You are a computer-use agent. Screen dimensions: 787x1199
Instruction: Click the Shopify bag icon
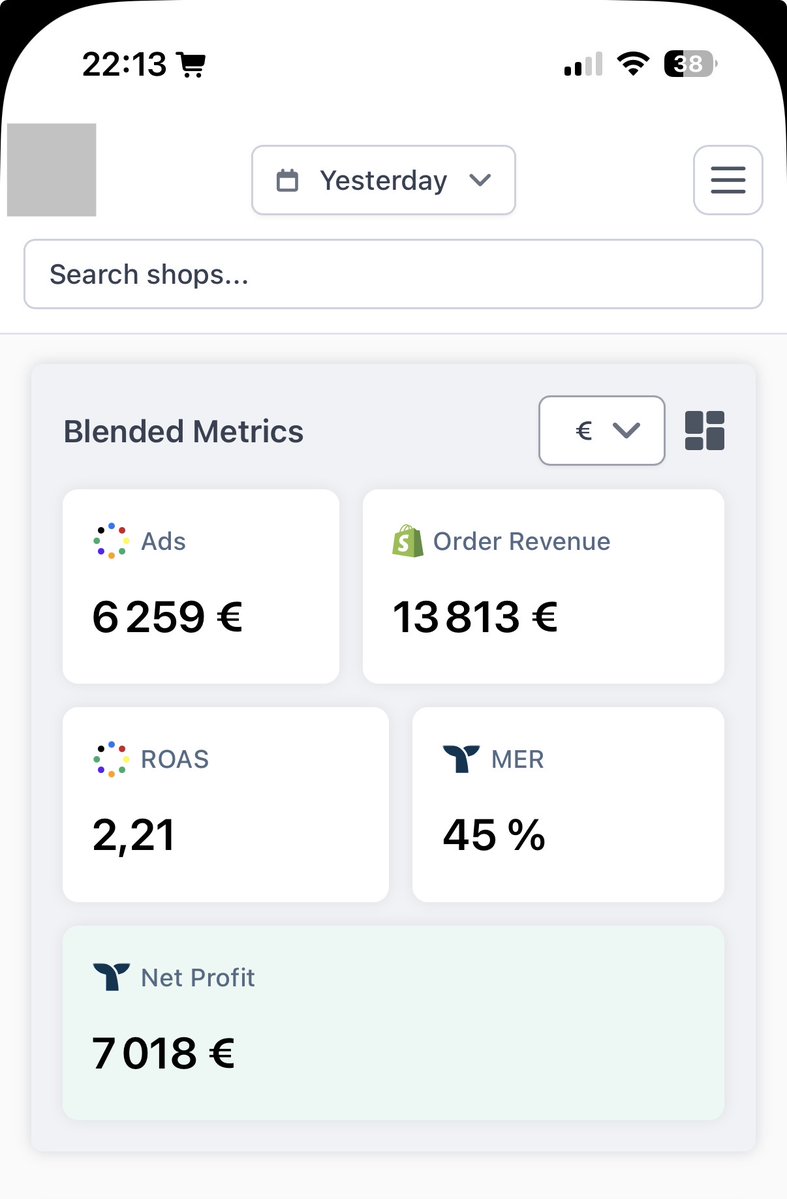click(408, 541)
